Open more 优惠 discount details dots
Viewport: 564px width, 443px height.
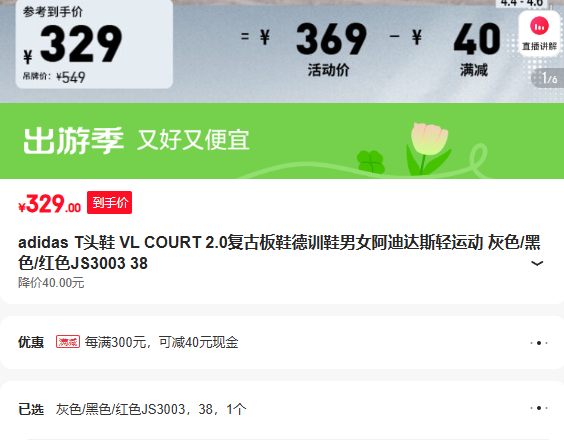(x=538, y=343)
